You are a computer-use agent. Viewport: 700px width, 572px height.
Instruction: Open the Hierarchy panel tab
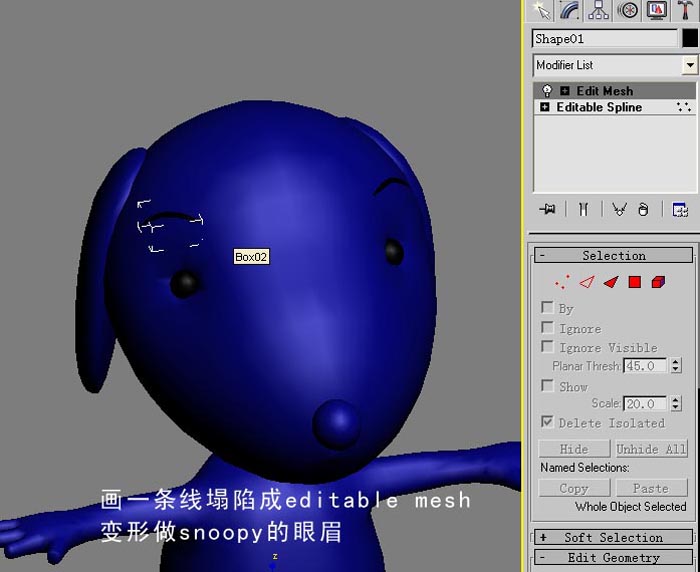pos(599,10)
